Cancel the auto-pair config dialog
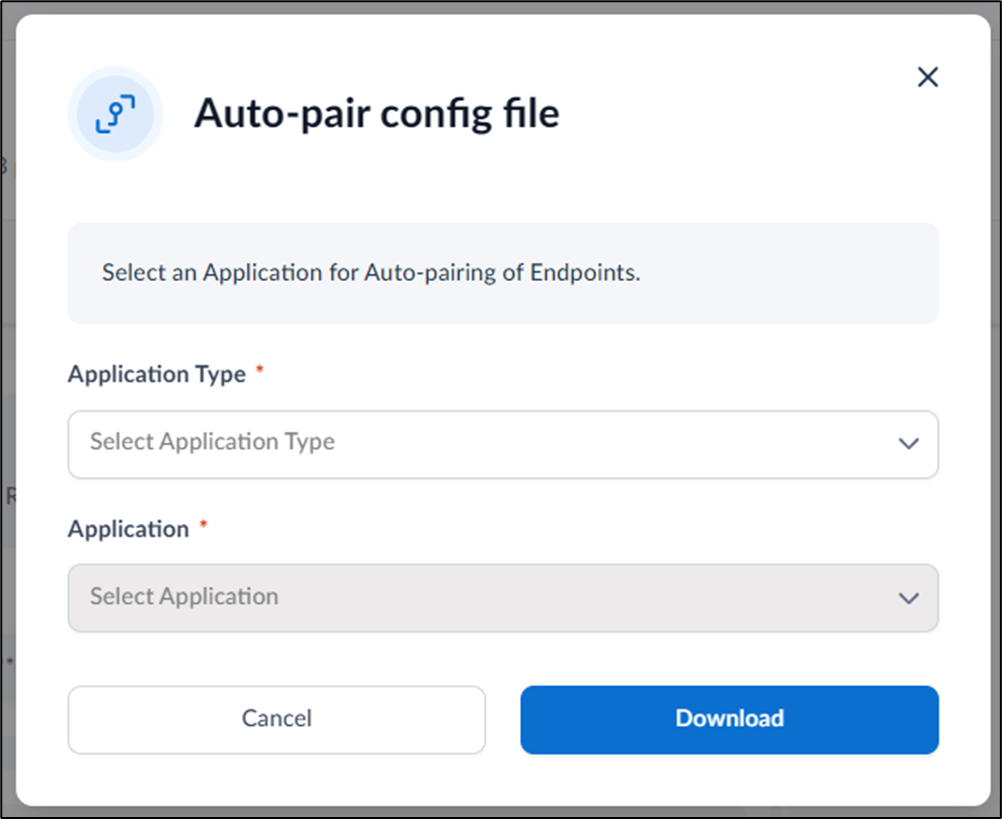 pyautogui.click(x=277, y=719)
